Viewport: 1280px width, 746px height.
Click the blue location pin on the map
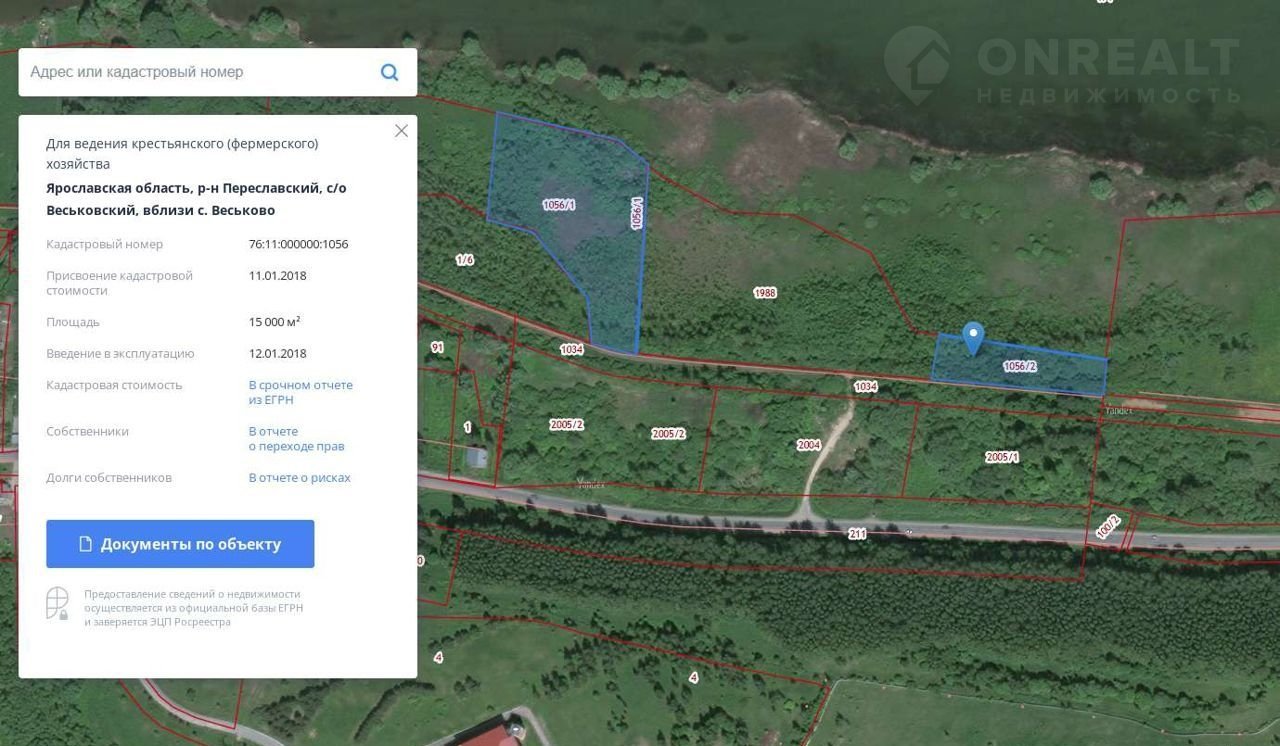tap(972, 338)
